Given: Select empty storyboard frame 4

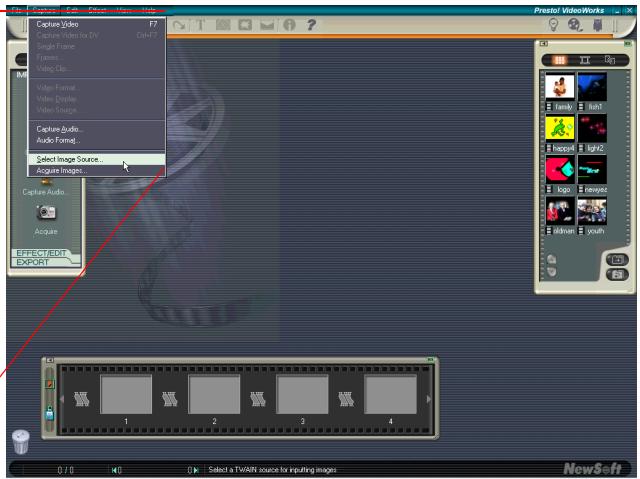Looking at the screenshot, I should click(391, 395).
